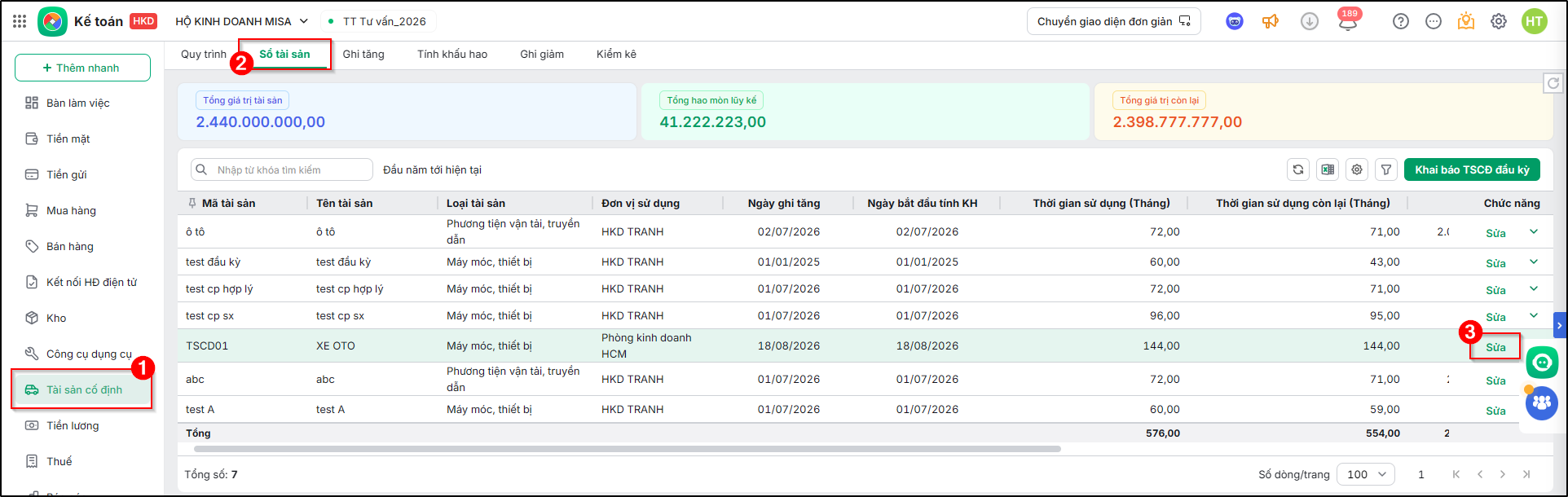Expand actions arrow for test cp sx row
This screenshot has height=497, width=1568.
pos(1534,316)
